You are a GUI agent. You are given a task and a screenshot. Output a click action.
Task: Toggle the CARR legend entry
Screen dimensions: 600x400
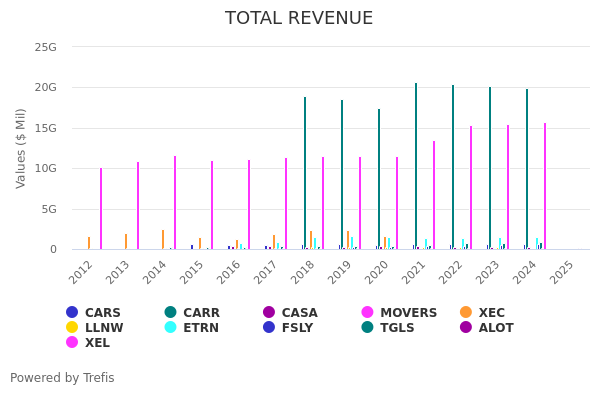tap(171, 313)
